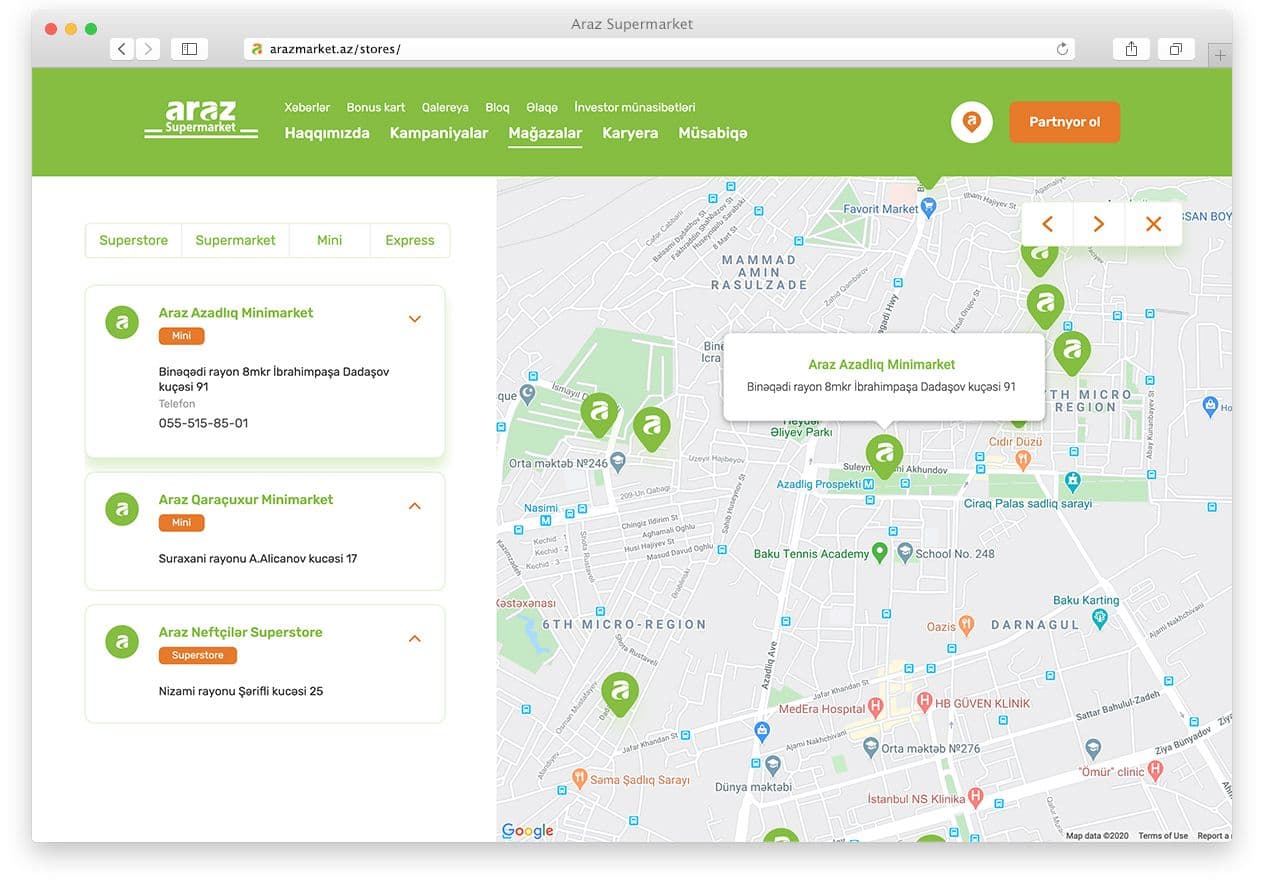Open the Safari share menu
The image size is (1264, 891).
tap(1131, 48)
